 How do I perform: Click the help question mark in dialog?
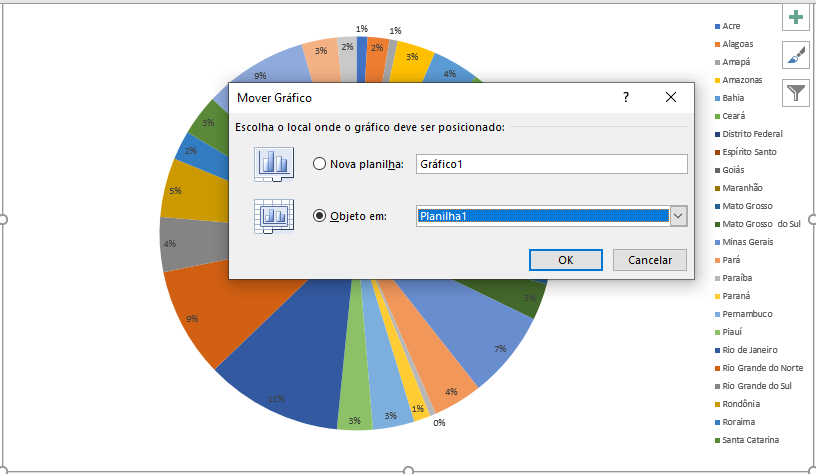626,97
